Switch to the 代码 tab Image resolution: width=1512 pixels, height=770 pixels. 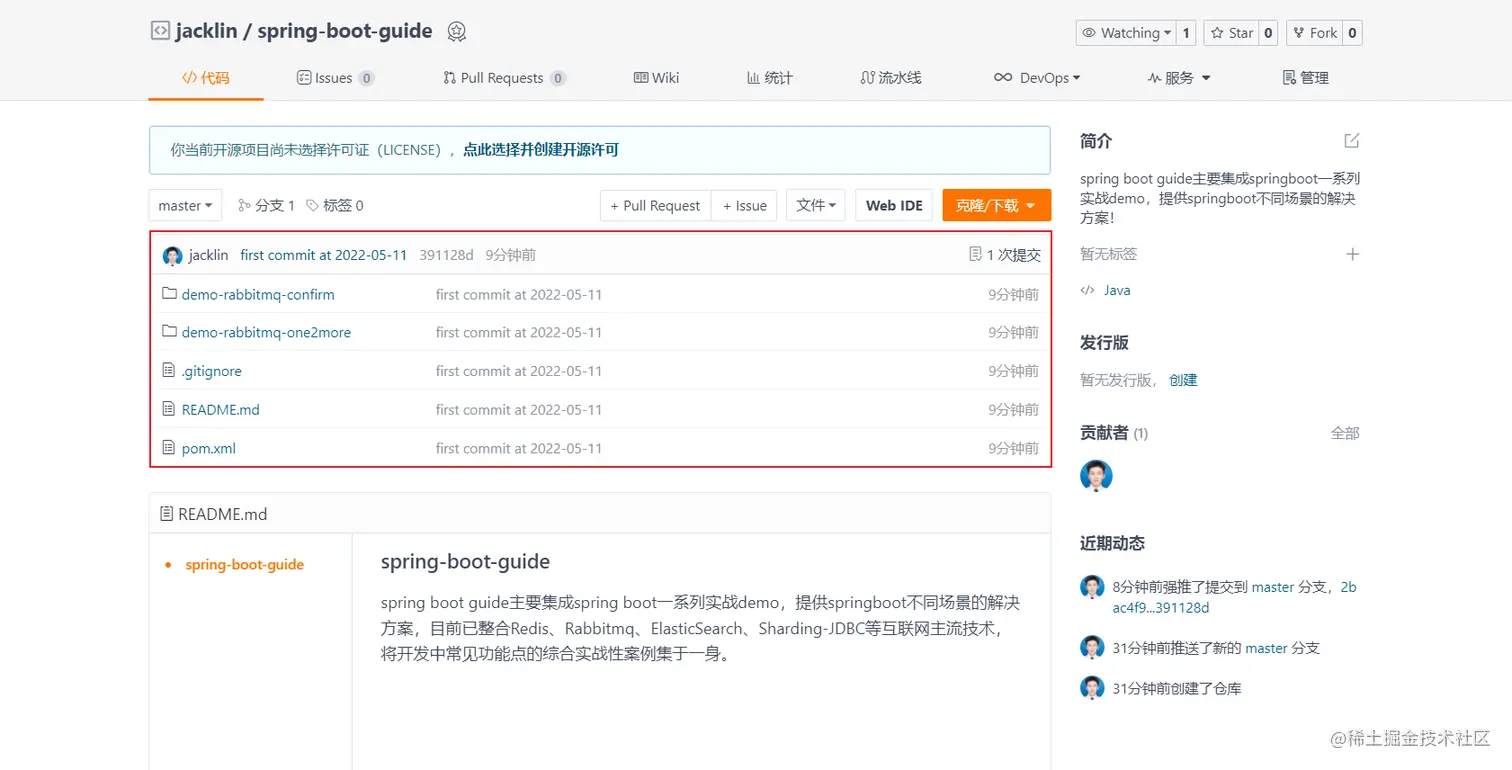(x=206, y=78)
